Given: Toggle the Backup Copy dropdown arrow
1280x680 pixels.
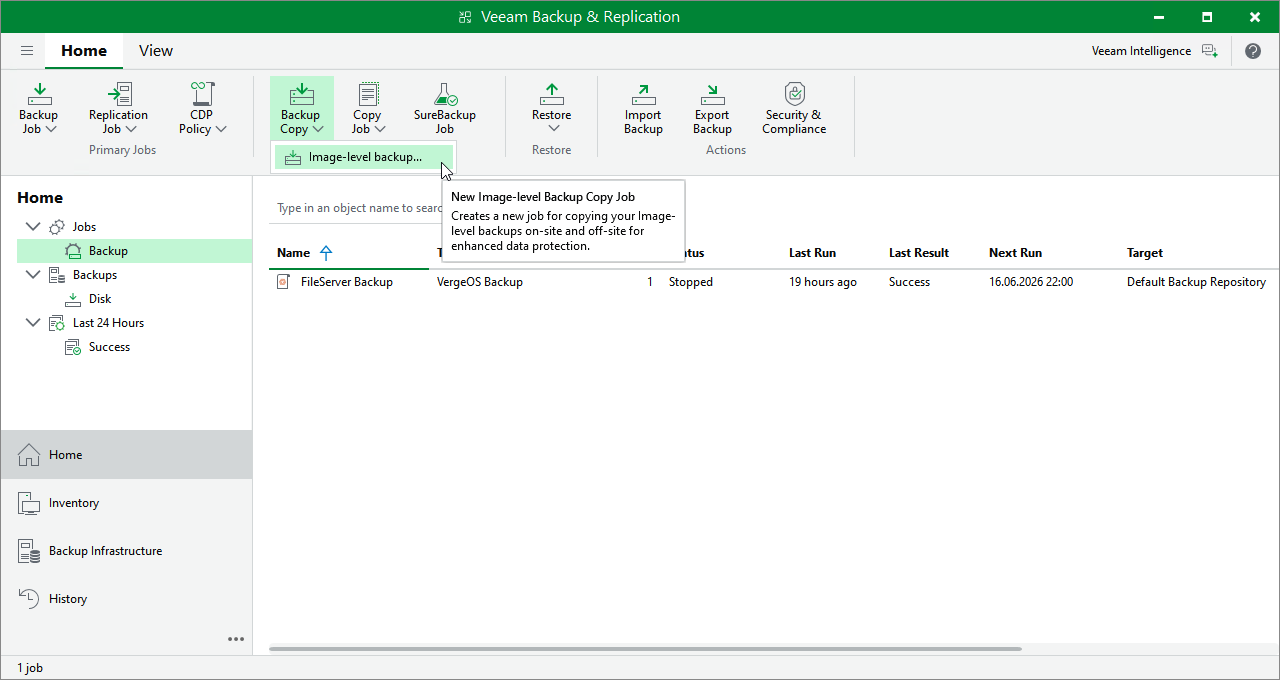Looking at the screenshot, I should pyautogui.click(x=318, y=129).
